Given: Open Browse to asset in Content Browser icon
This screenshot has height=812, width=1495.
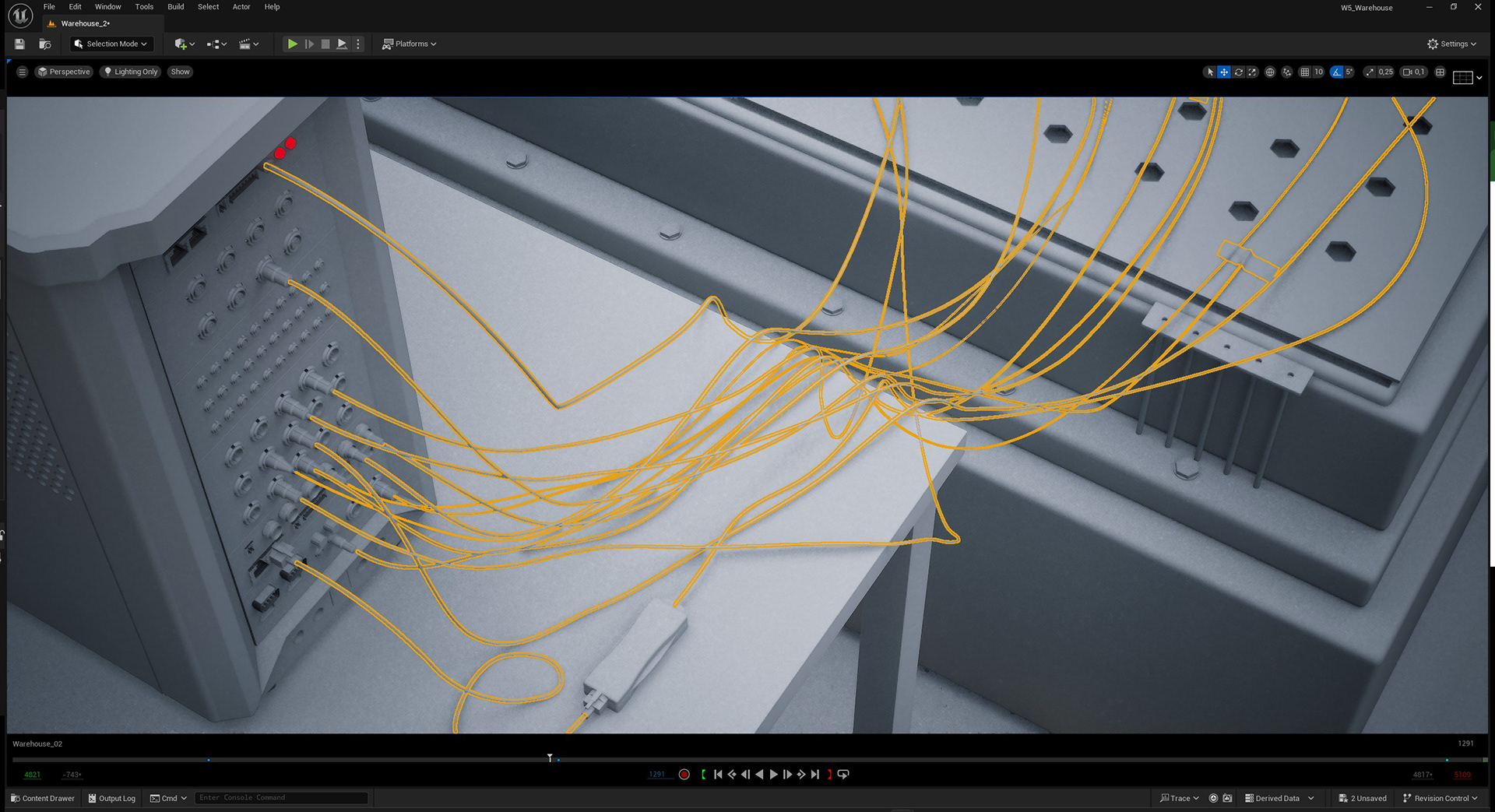Looking at the screenshot, I should tap(45, 44).
